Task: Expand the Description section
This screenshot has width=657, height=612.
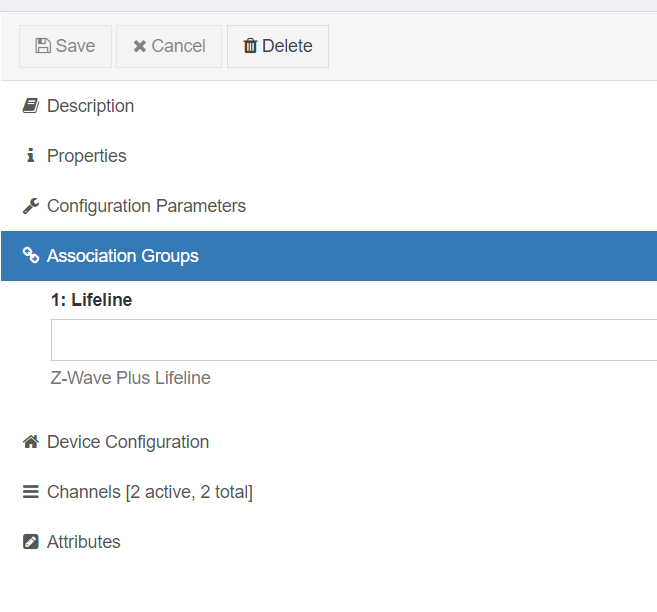Action: click(x=90, y=106)
